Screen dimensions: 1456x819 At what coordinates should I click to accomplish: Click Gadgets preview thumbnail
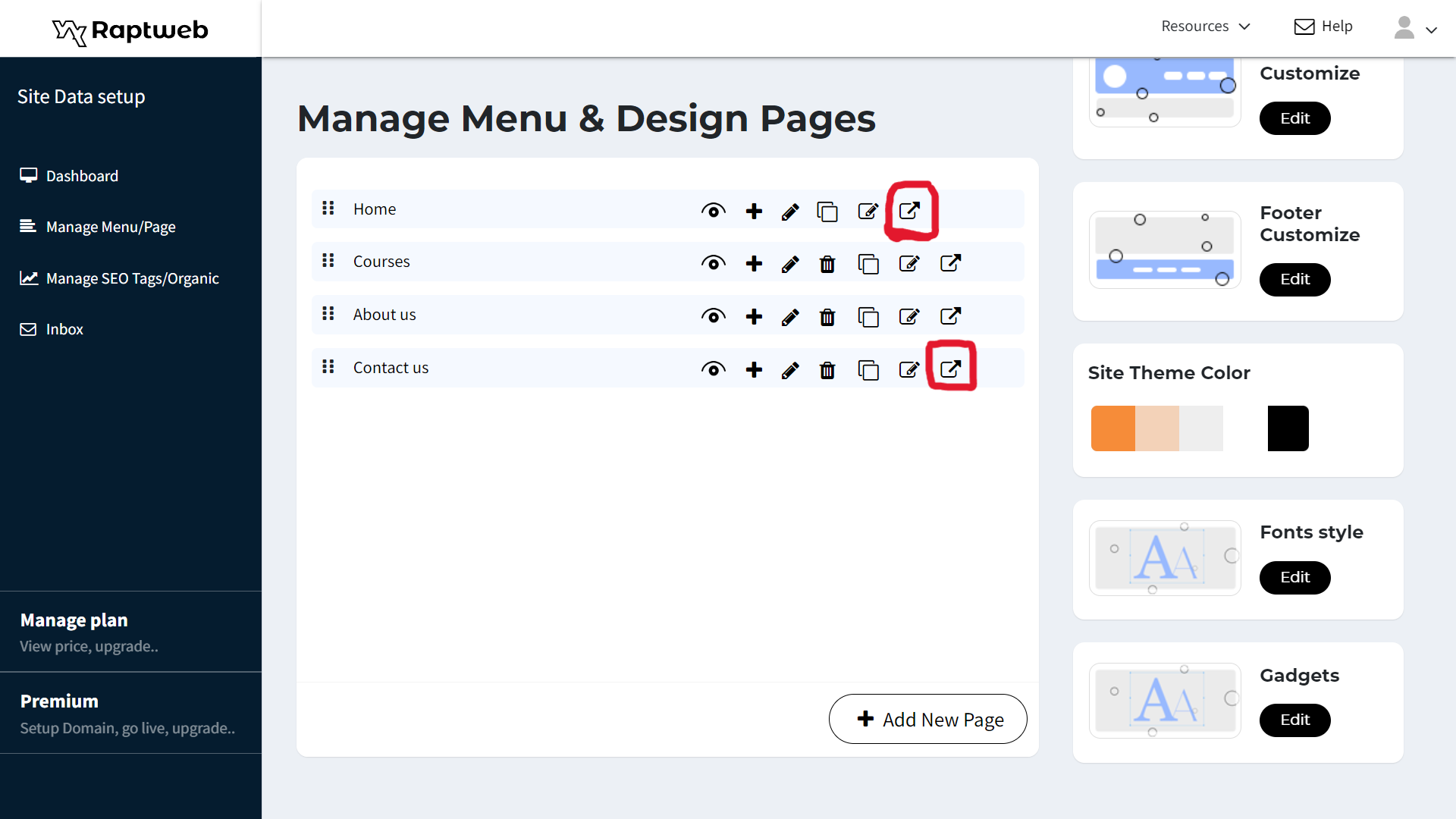pyautogui.click(x=1165, y=701)
